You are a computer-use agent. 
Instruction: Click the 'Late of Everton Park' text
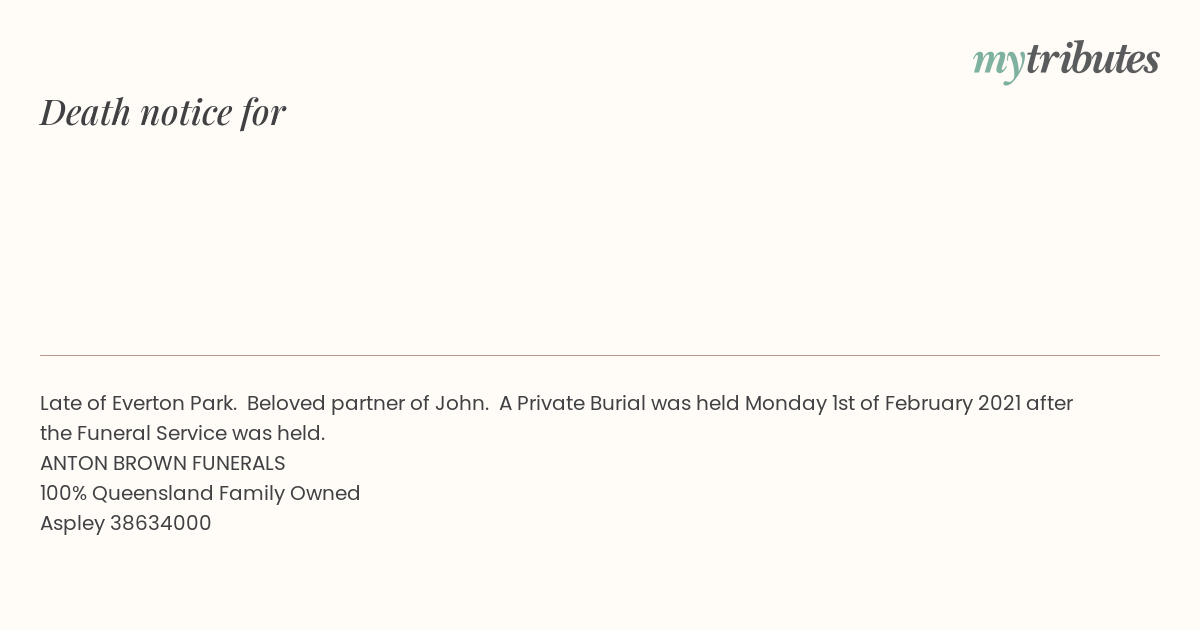(x=138, y=403)
